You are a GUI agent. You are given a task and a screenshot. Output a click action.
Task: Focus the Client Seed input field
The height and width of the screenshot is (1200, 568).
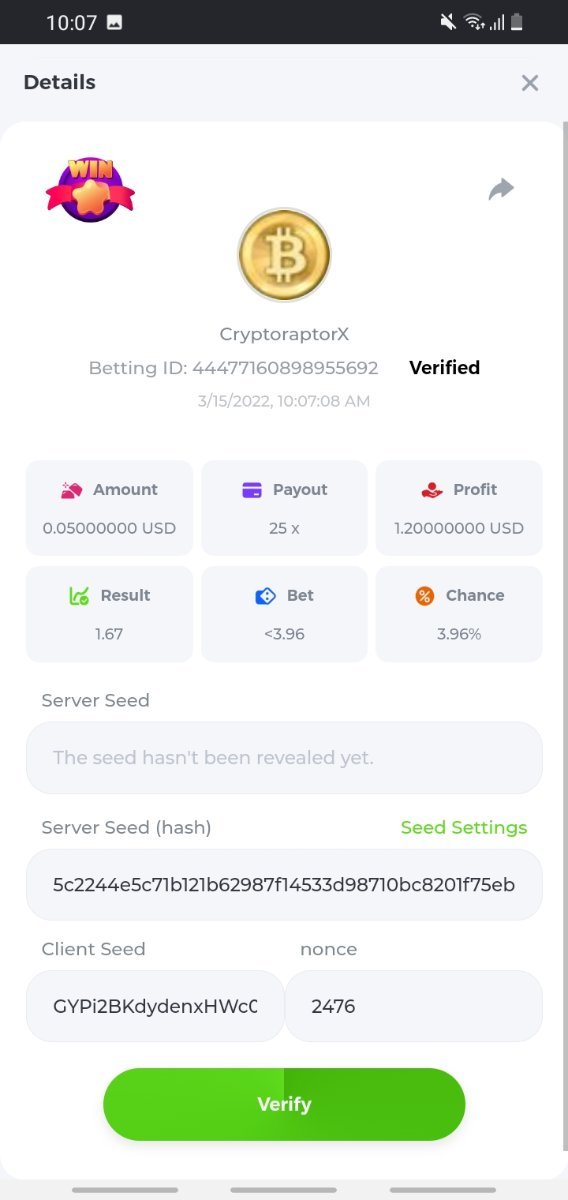[155, 1006]
